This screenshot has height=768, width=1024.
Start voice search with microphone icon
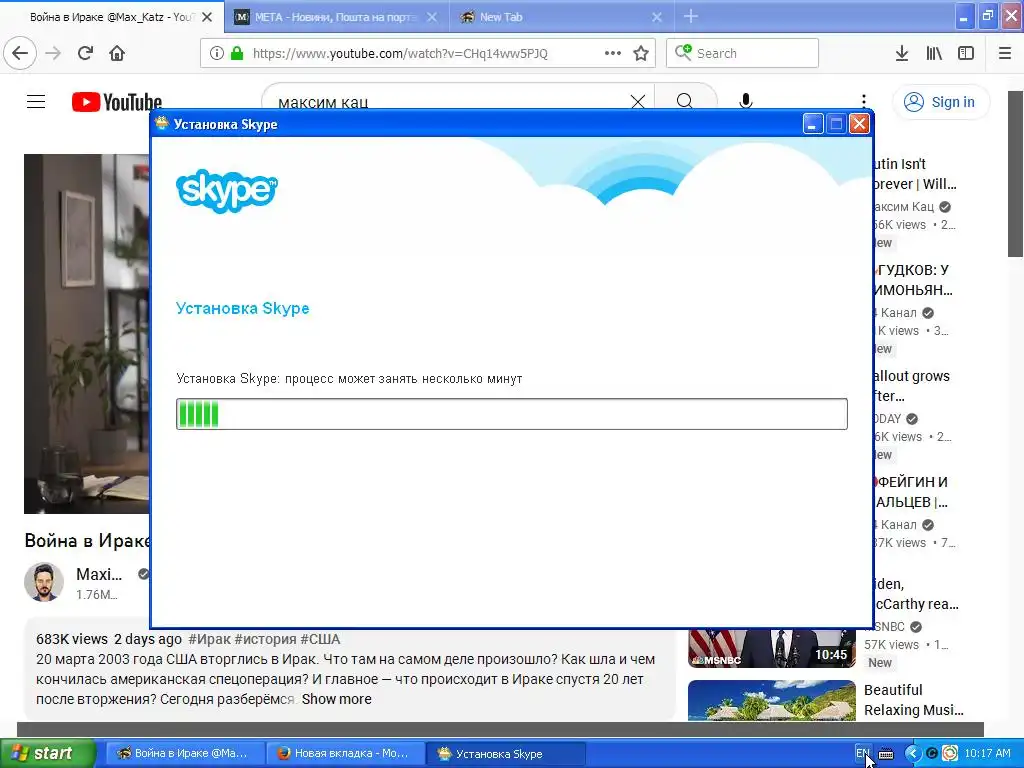click(746, 101)
